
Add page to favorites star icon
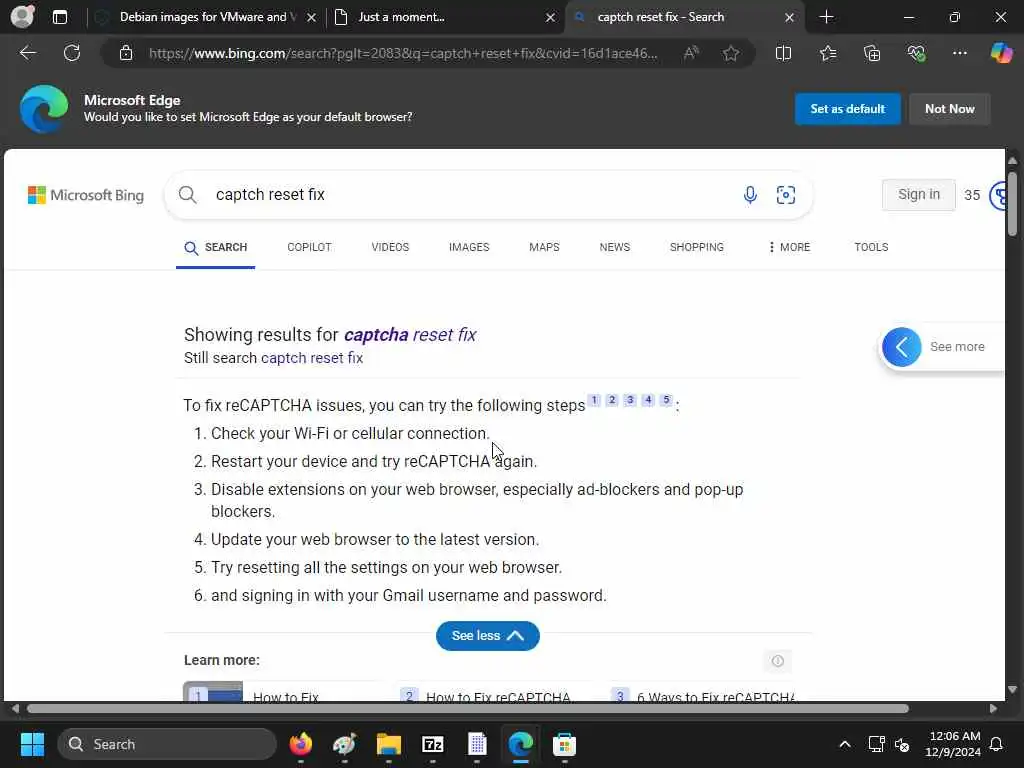tap(731, 53)
